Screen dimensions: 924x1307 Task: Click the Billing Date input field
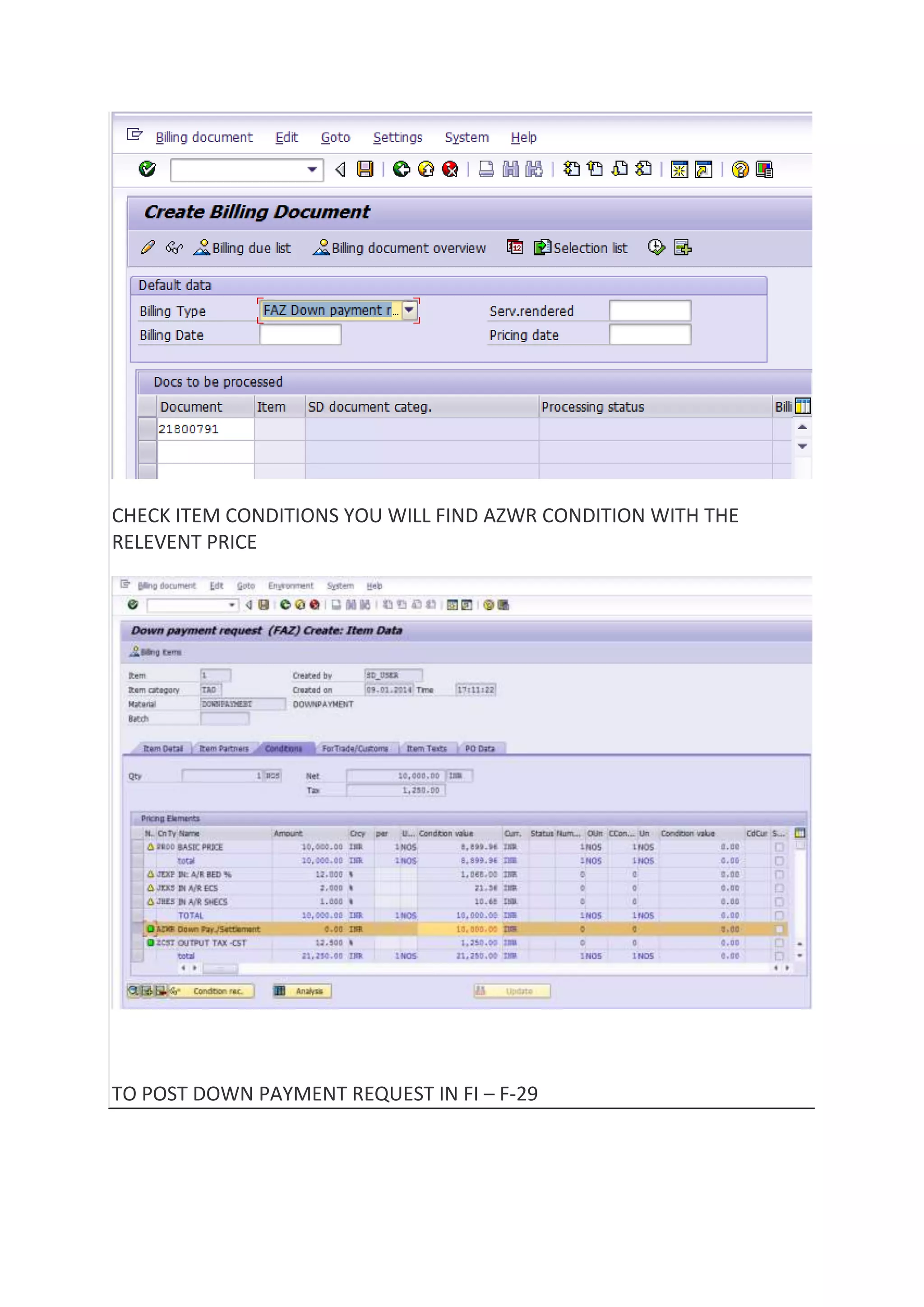point(300,335)
